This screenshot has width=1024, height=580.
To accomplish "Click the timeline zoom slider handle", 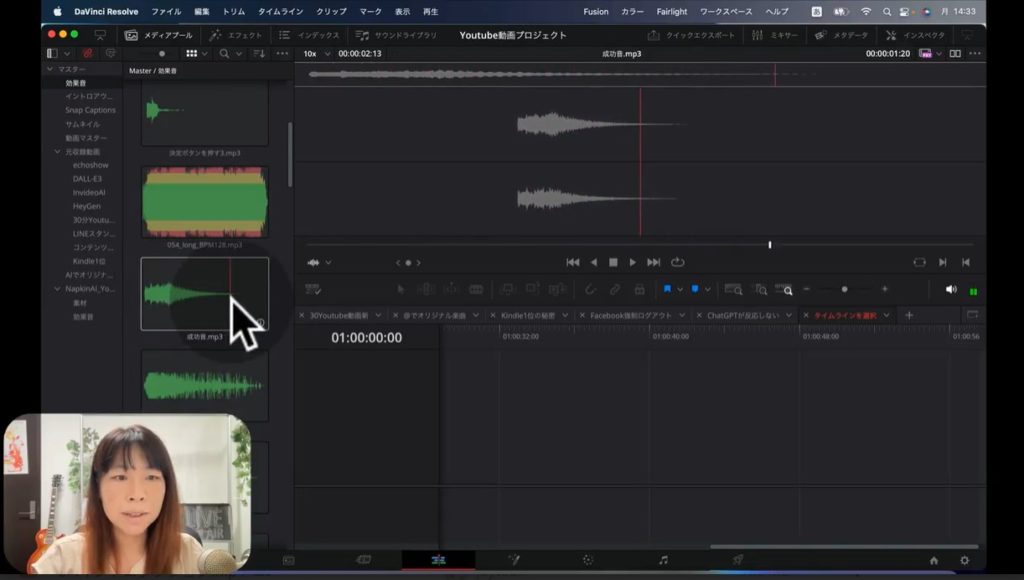I will click(x=844, y=289).
